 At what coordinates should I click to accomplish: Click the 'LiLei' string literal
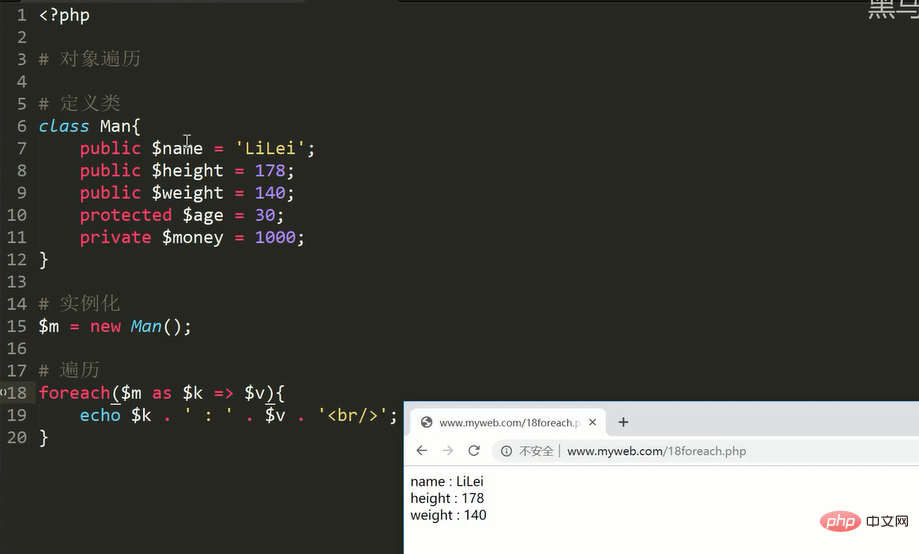[x=270, y=148]
